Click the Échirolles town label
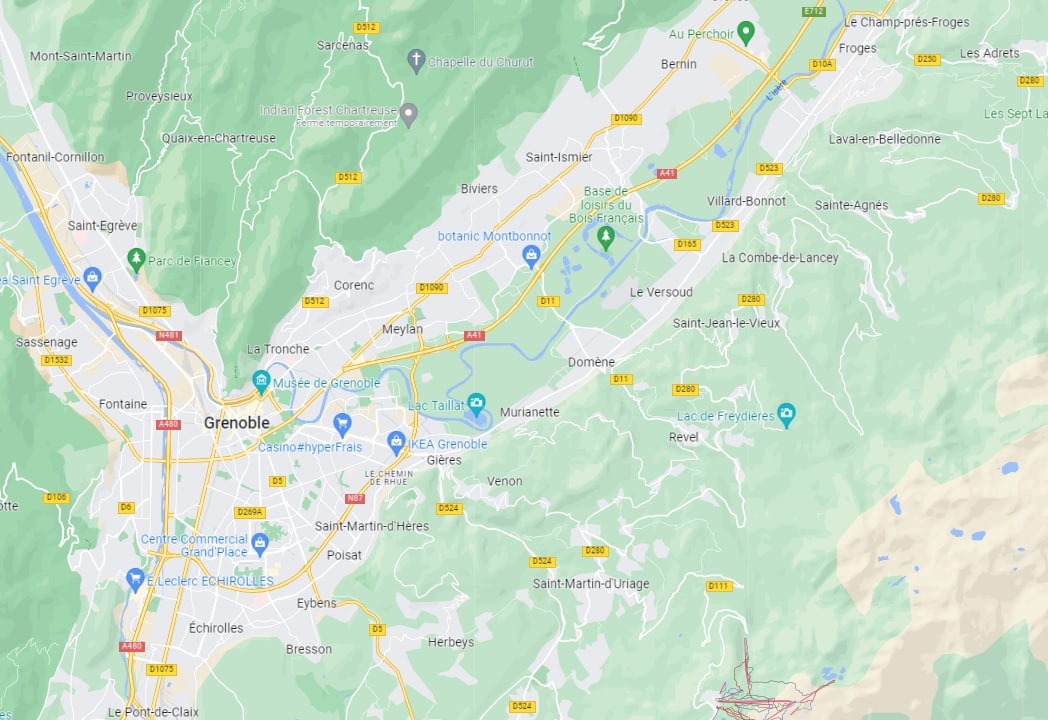Screen dimensions: 1048x720 216,628
